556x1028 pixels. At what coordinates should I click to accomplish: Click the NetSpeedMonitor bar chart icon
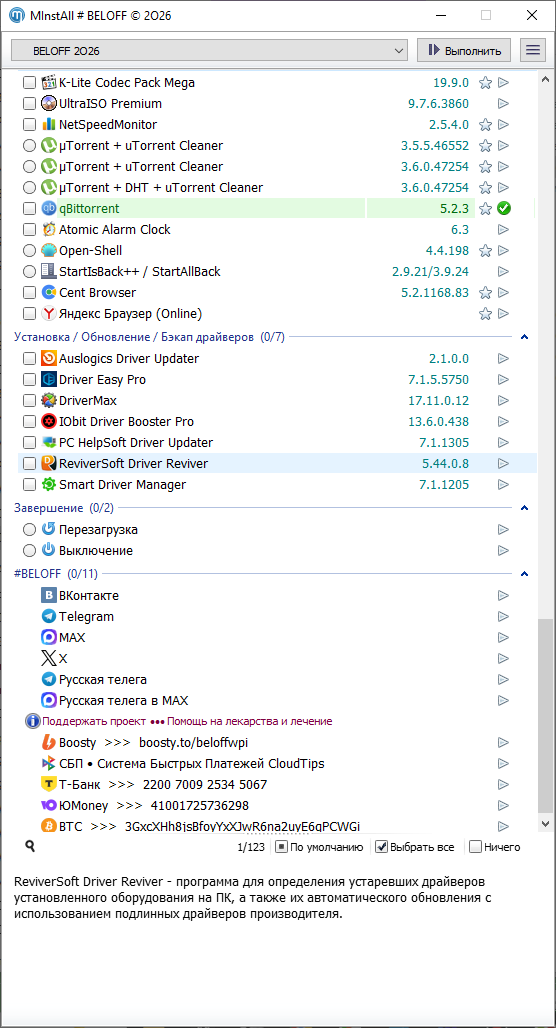pos(49,125)
